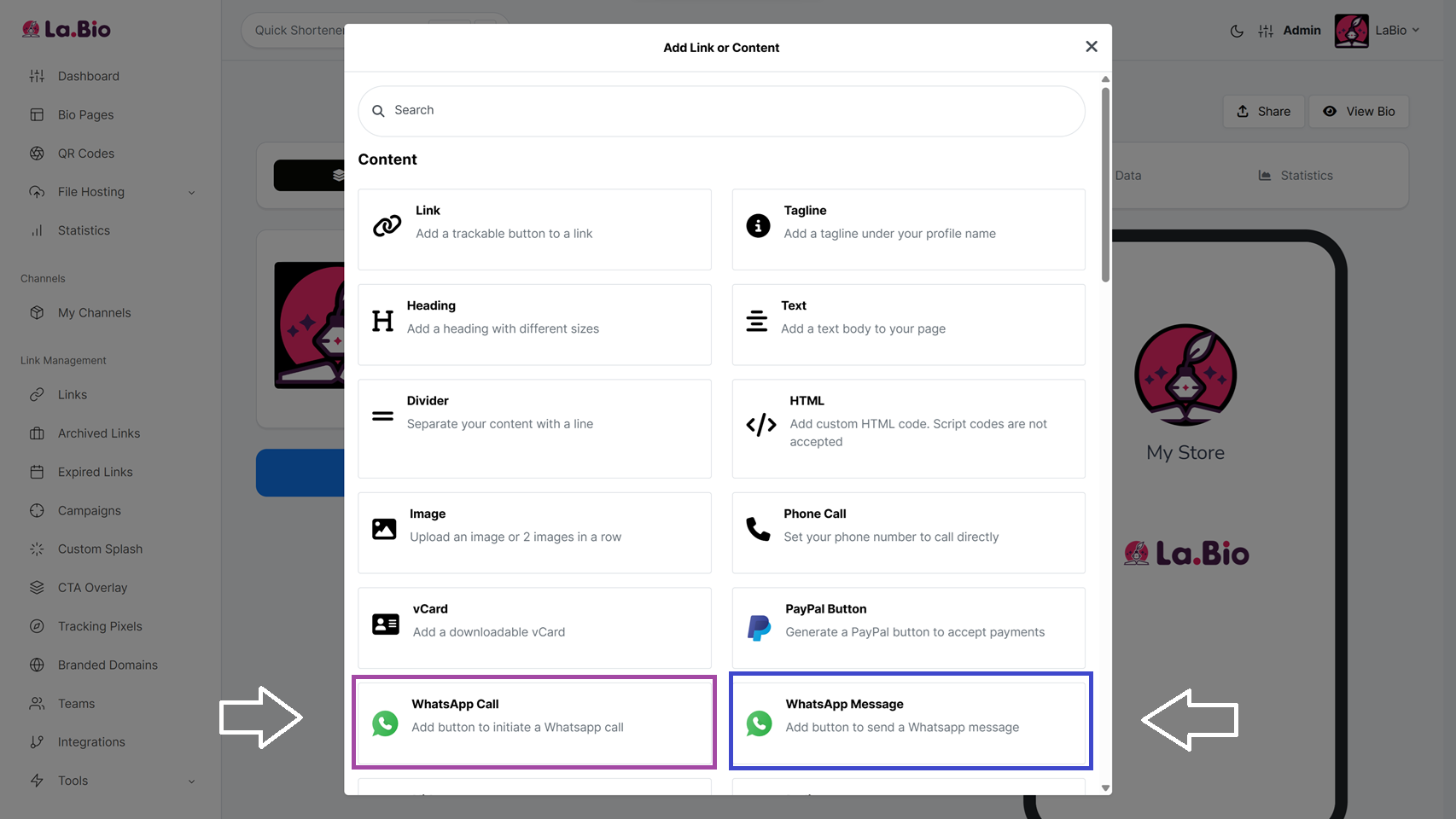This screenshot has height=819, width=1456.
Task: Select the PayPal Button icon
Action: 759,628
